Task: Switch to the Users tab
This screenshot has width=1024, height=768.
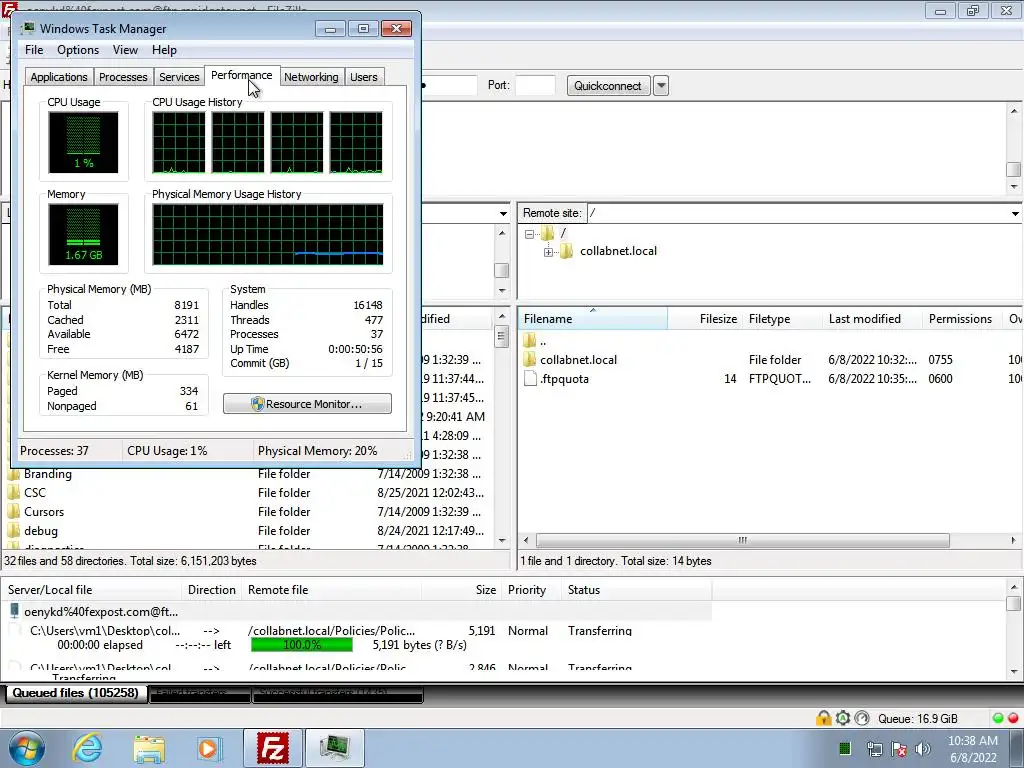Action: (x=363, y=77)
